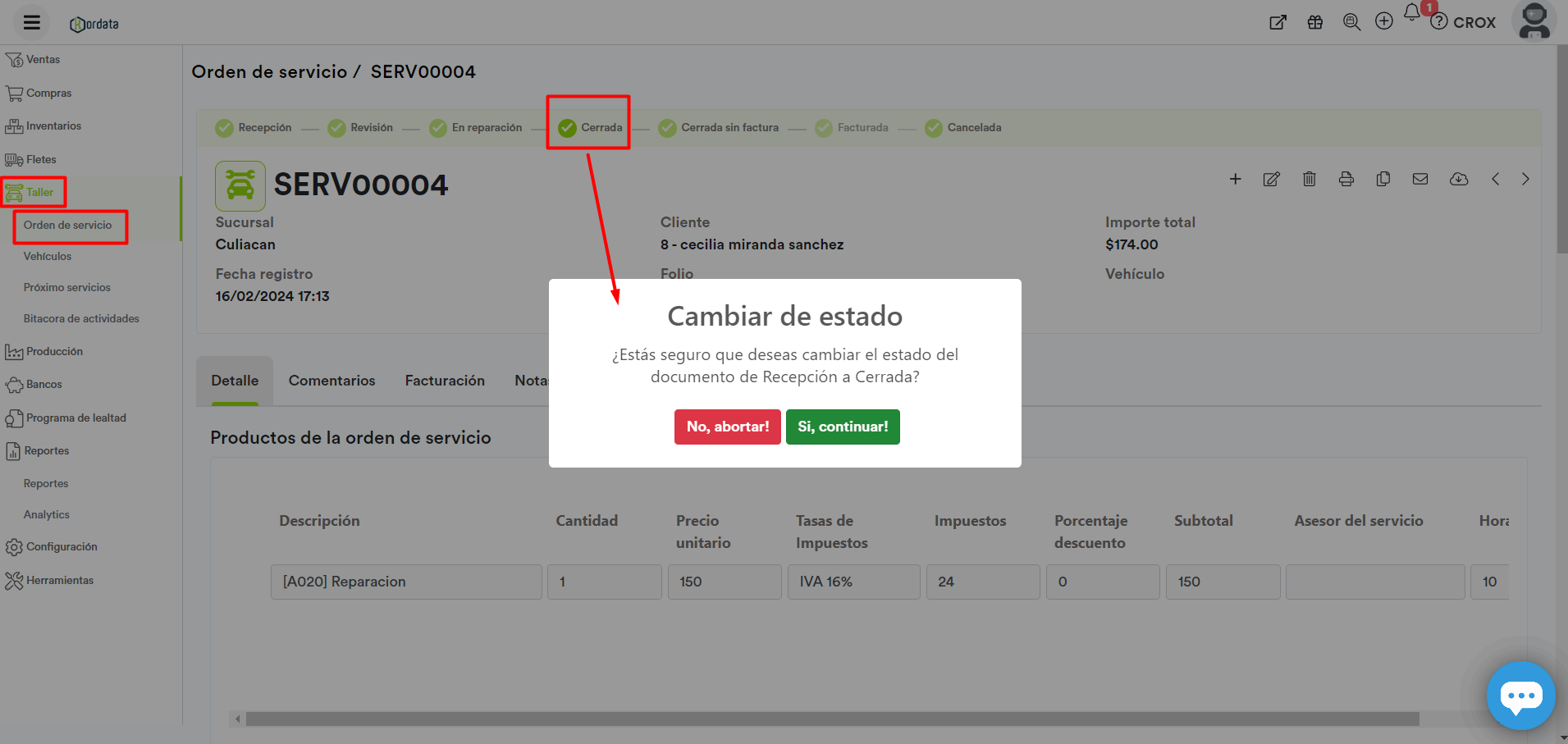Confirm with Si, continuar! button

842,427
